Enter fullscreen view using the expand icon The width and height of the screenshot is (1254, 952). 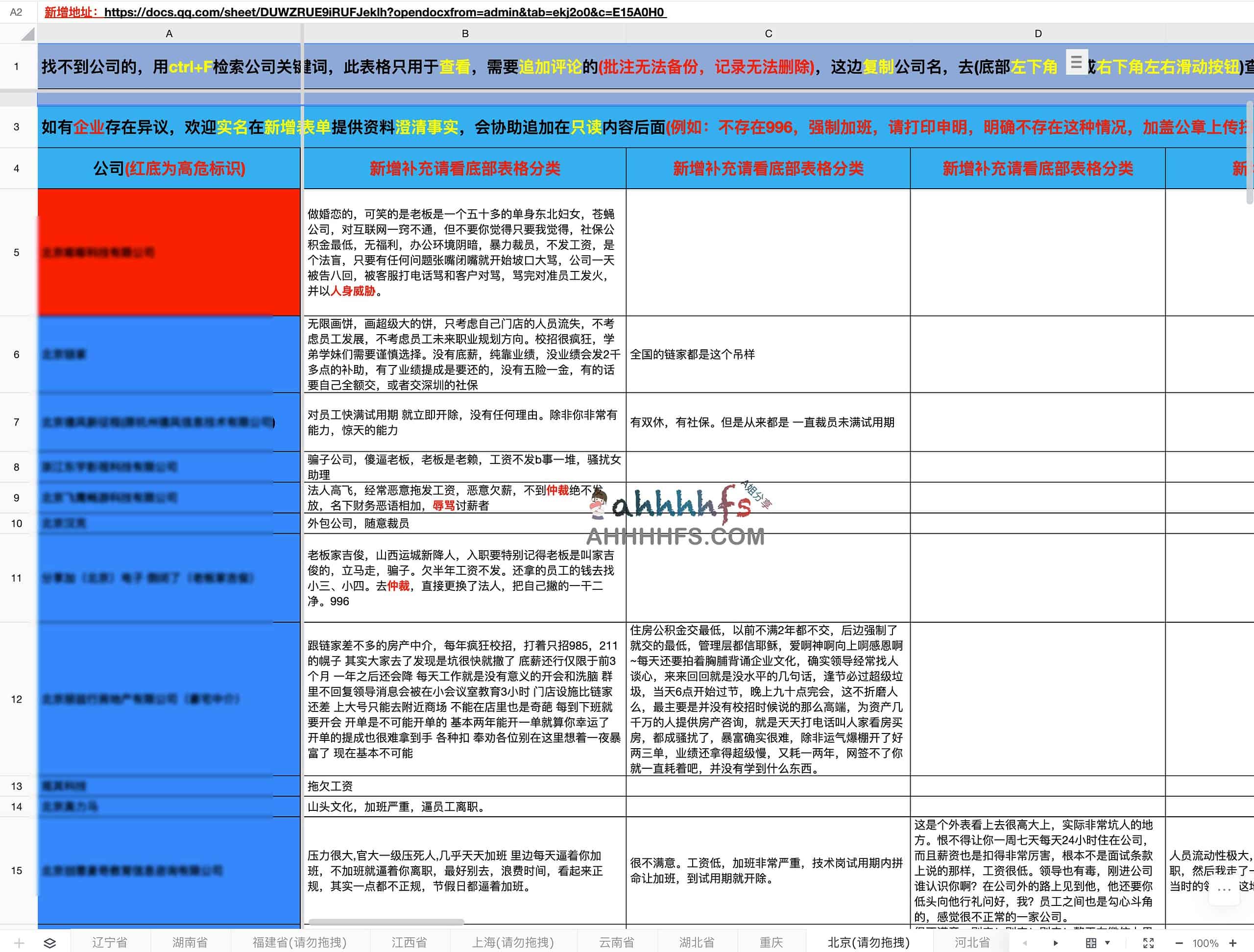pyautogui.click(x=1148, y=943)
